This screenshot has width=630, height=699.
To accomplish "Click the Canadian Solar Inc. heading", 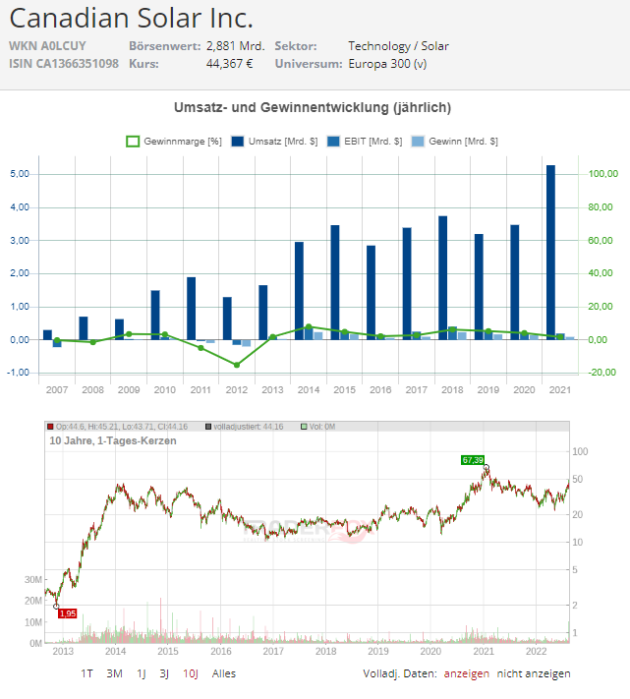I will point(132,19).
